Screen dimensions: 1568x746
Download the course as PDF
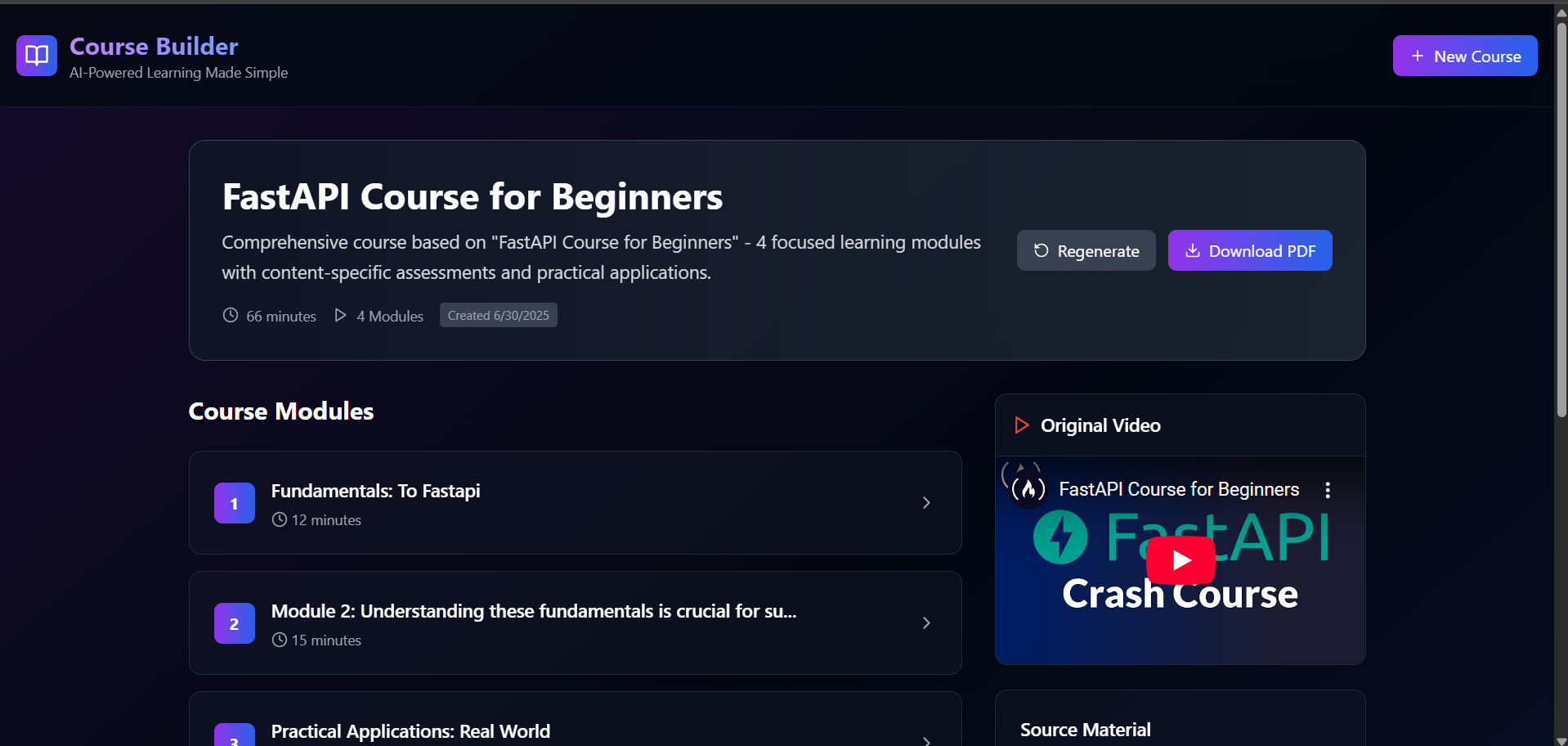[1250, 250]
